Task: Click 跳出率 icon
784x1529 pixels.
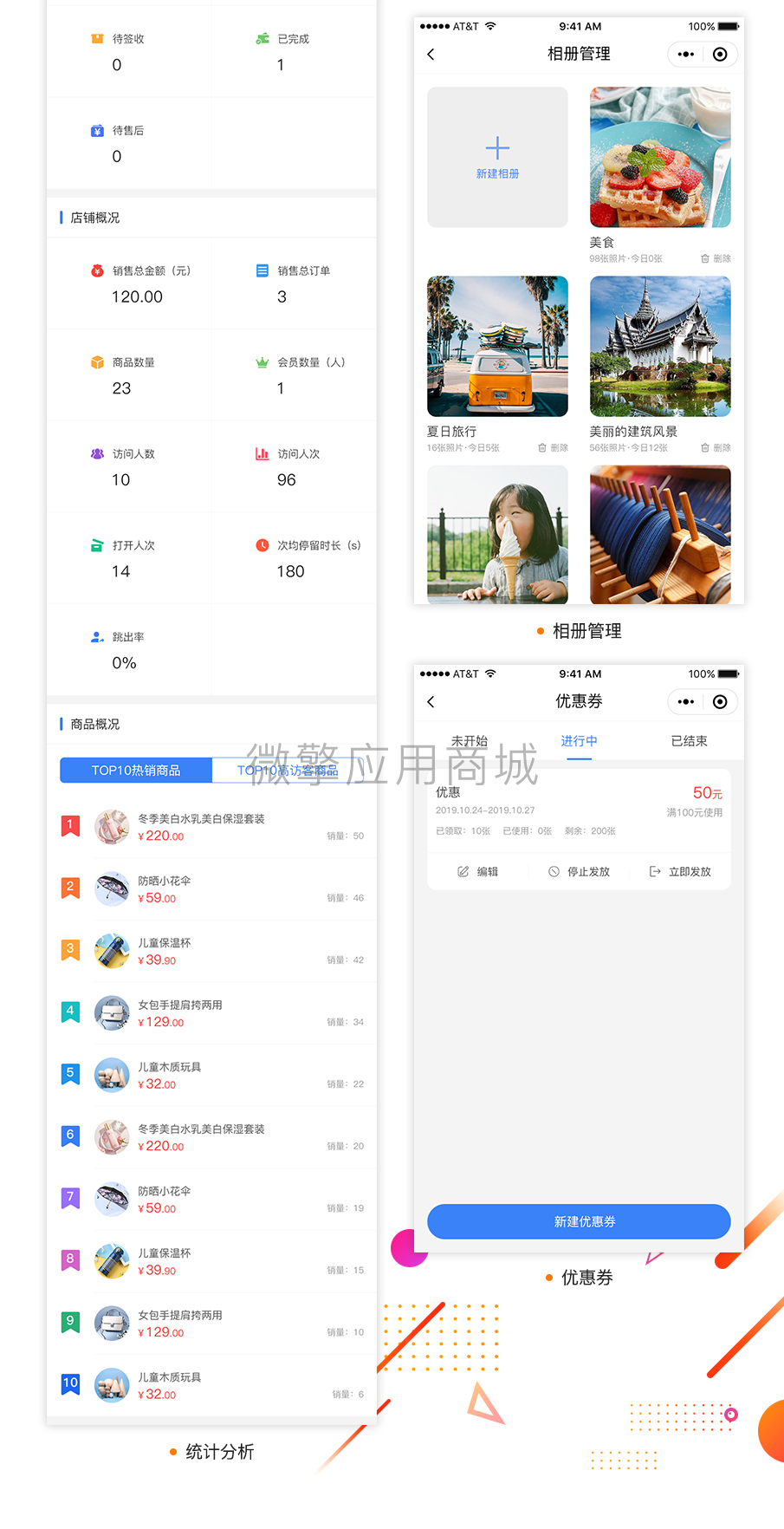Action: pos(97,637)
